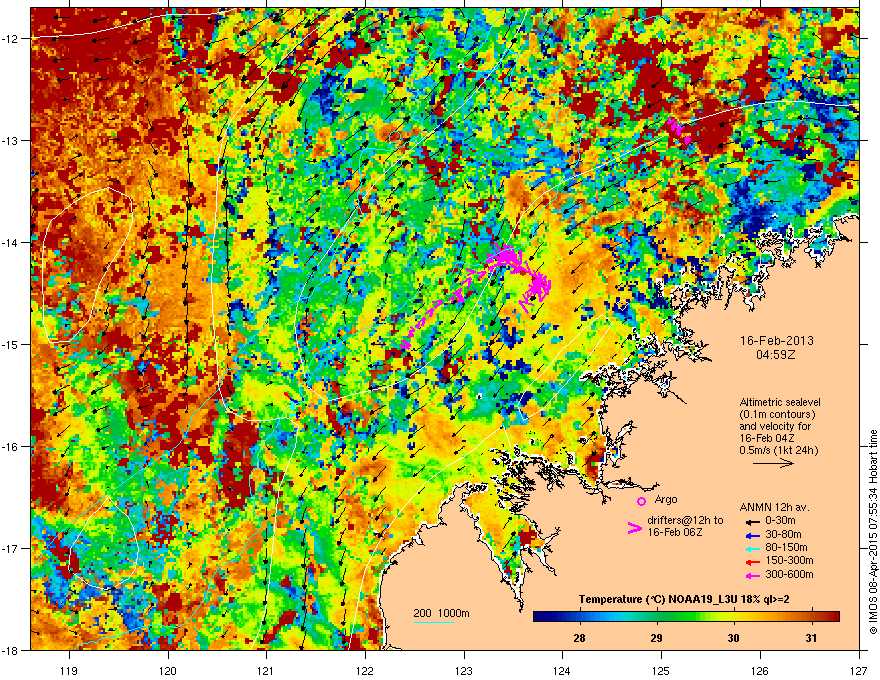Click the cyan isobath legend line

[x=434, y=622]
